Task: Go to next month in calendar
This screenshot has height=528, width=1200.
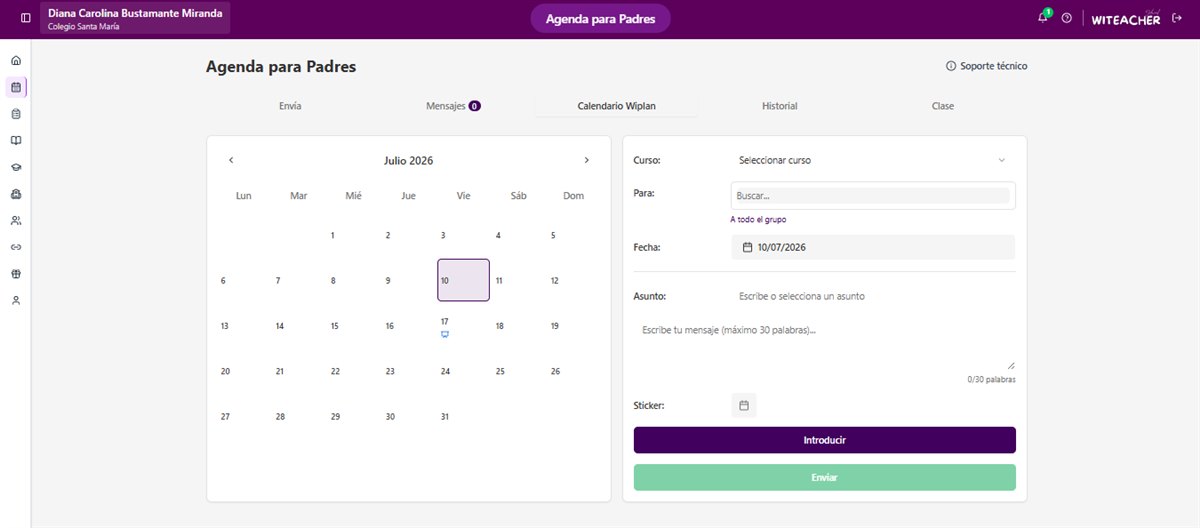Action: [587, 160]
